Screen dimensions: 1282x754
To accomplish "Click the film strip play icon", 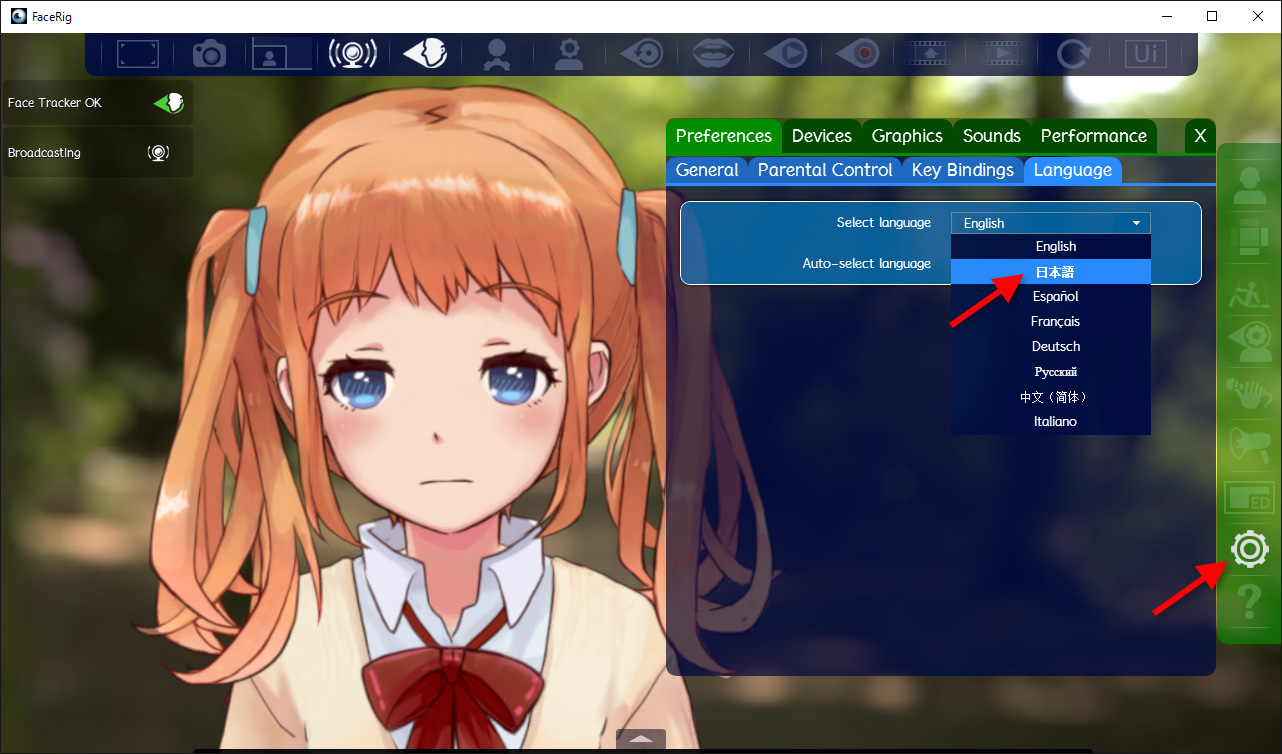I will coord(1002,53).
